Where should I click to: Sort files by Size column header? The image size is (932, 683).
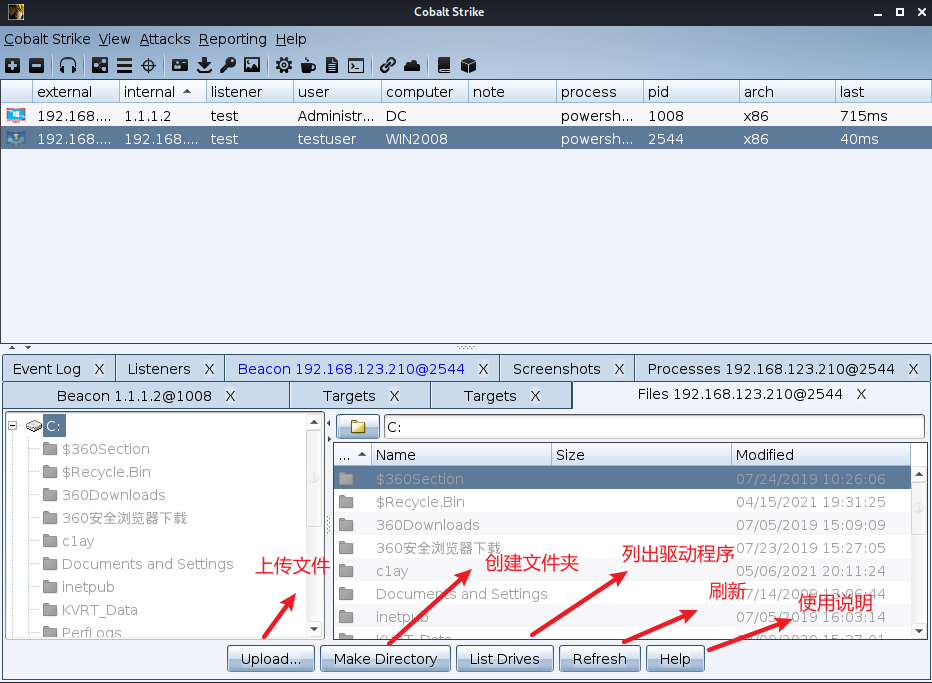point(641,455)
